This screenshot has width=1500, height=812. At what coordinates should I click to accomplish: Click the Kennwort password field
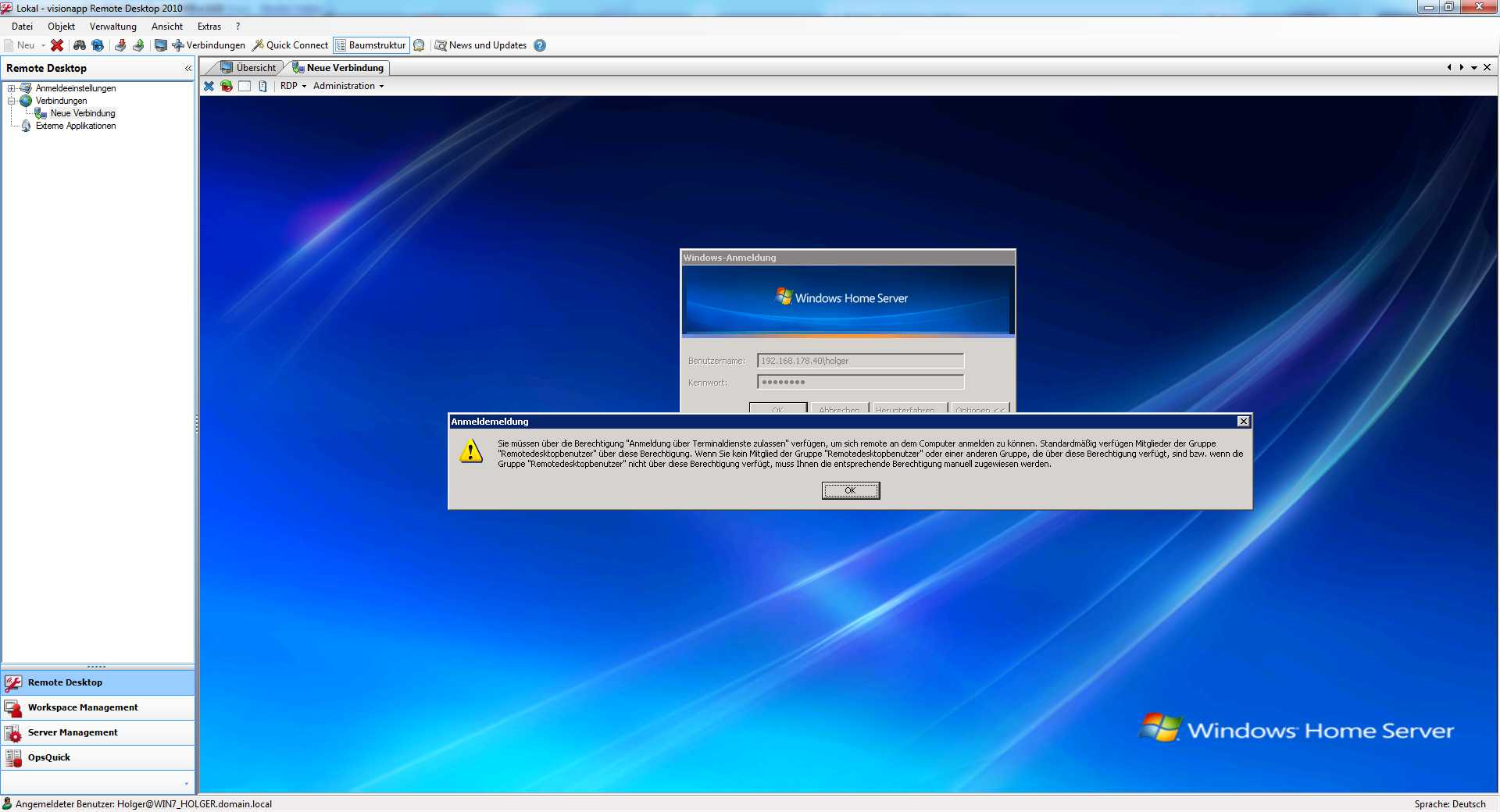click(x=860, y=382)
